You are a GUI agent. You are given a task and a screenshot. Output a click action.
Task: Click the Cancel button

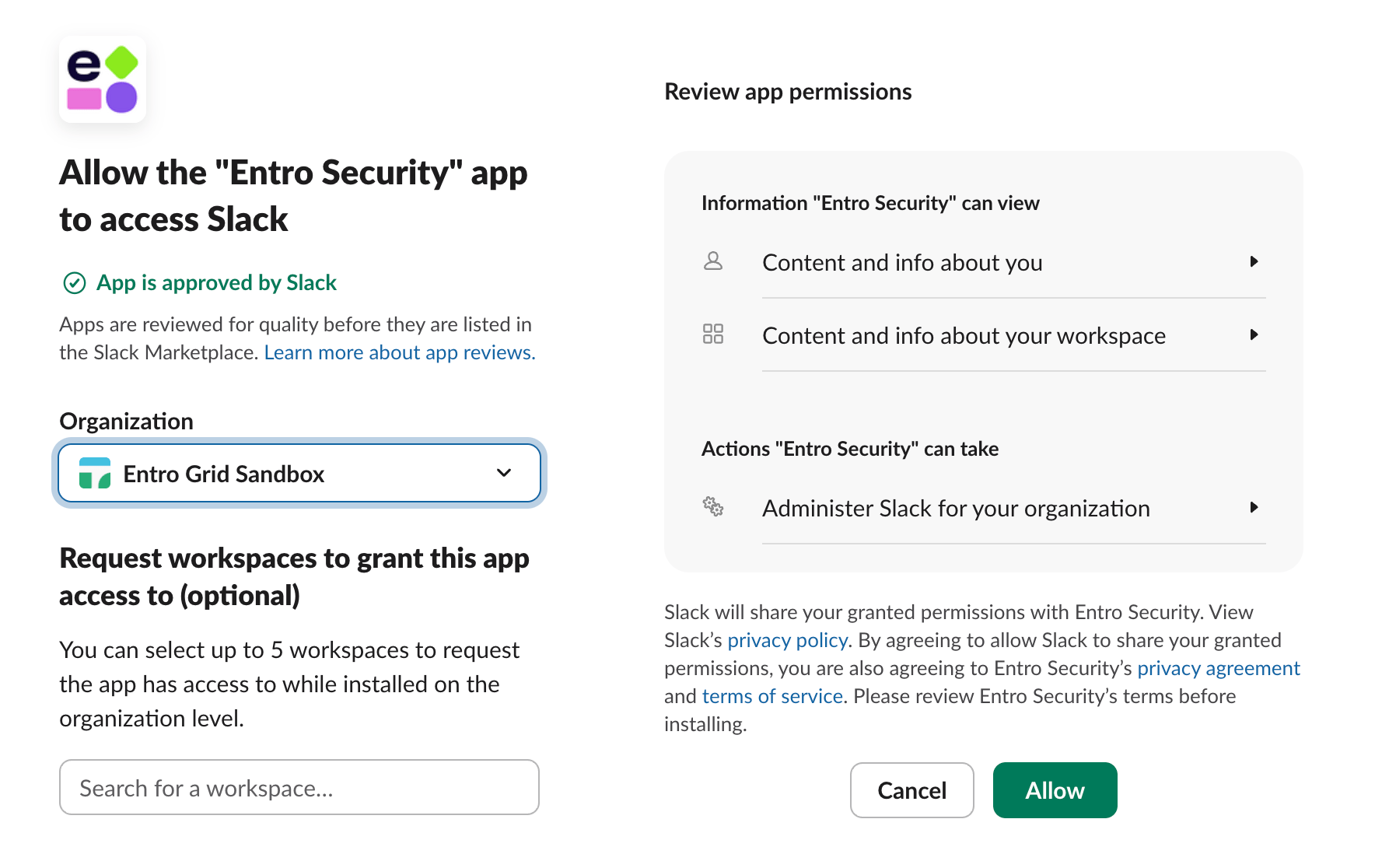pyautogui.click(x=912, y=790)
